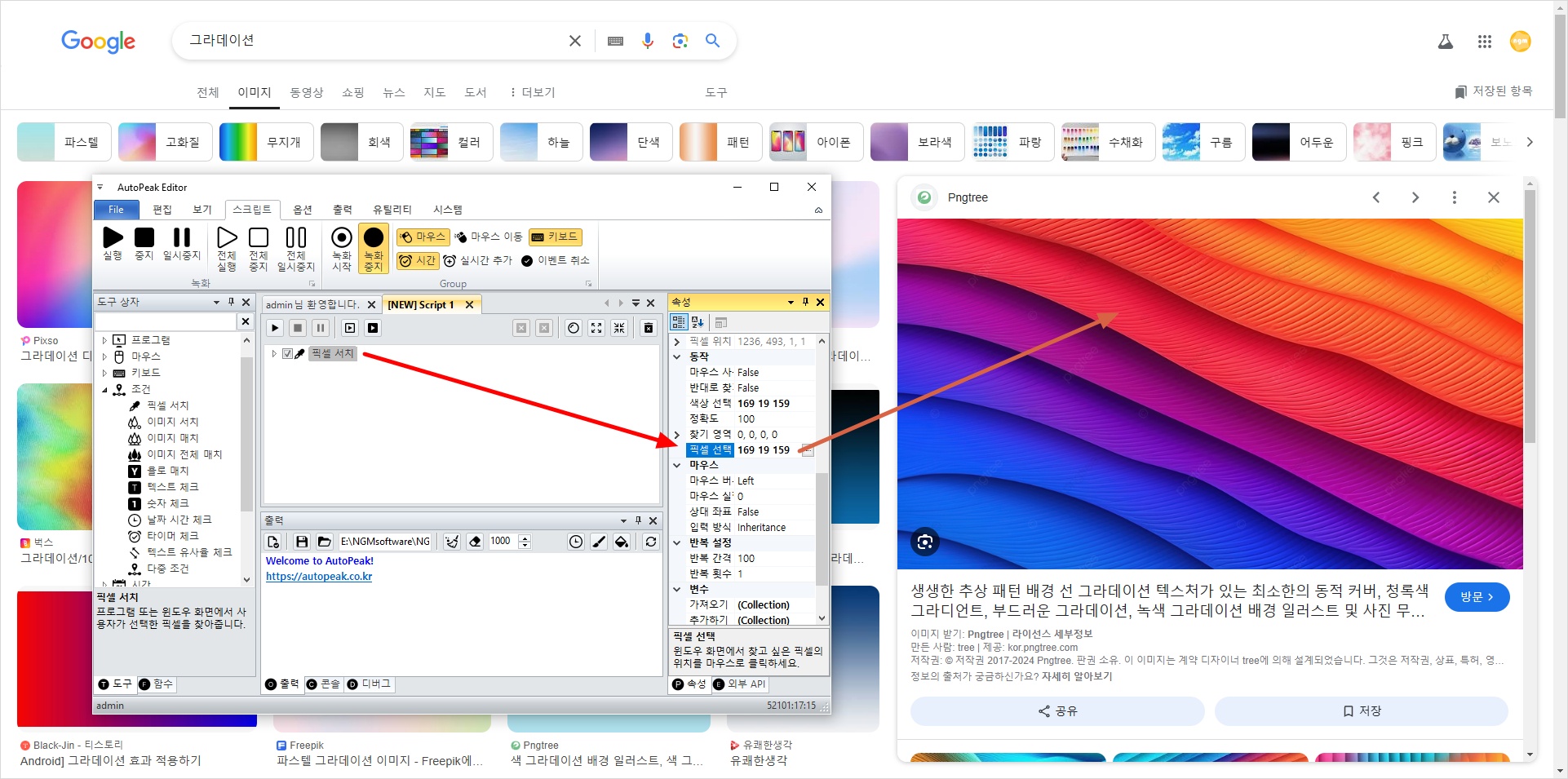Close the [NEW] Script 1 tab
The image size is (1568, 779).
pyautogui.click(x=469, y=304)
